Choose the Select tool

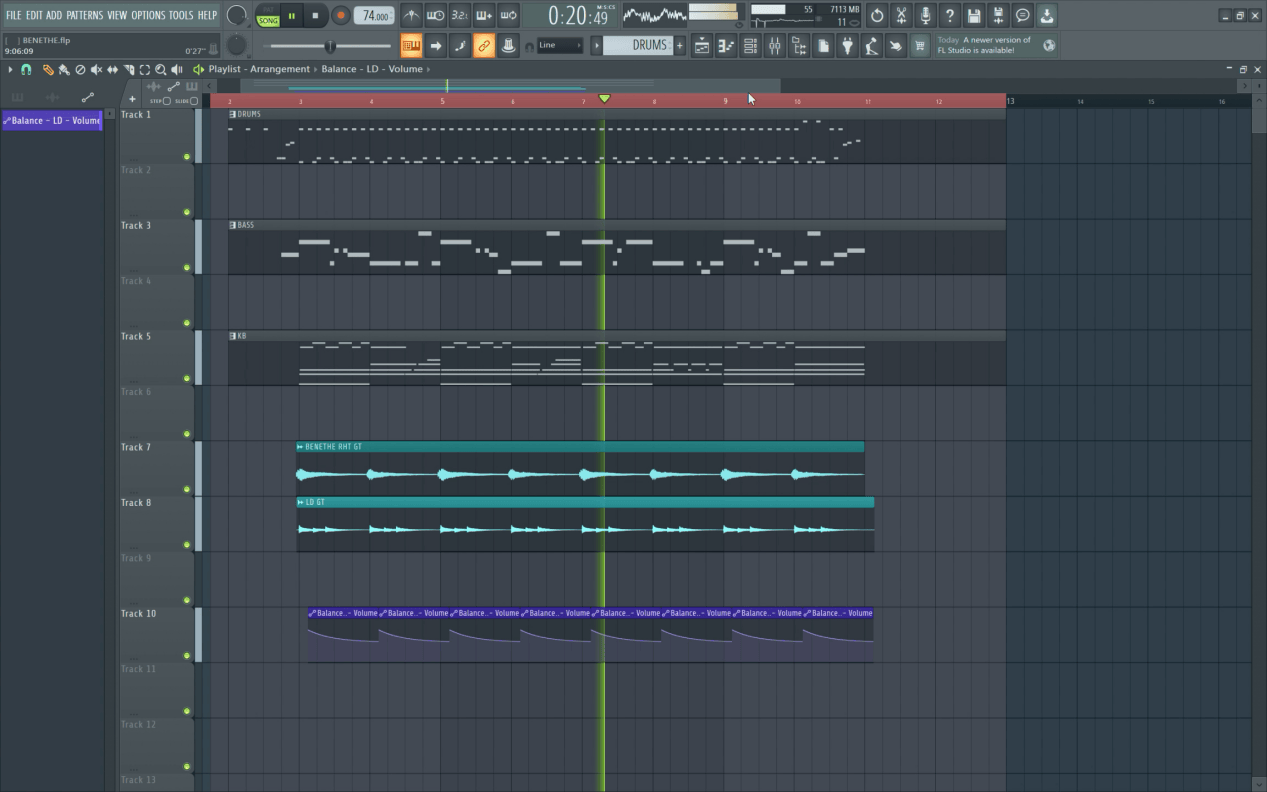(145, 69)
